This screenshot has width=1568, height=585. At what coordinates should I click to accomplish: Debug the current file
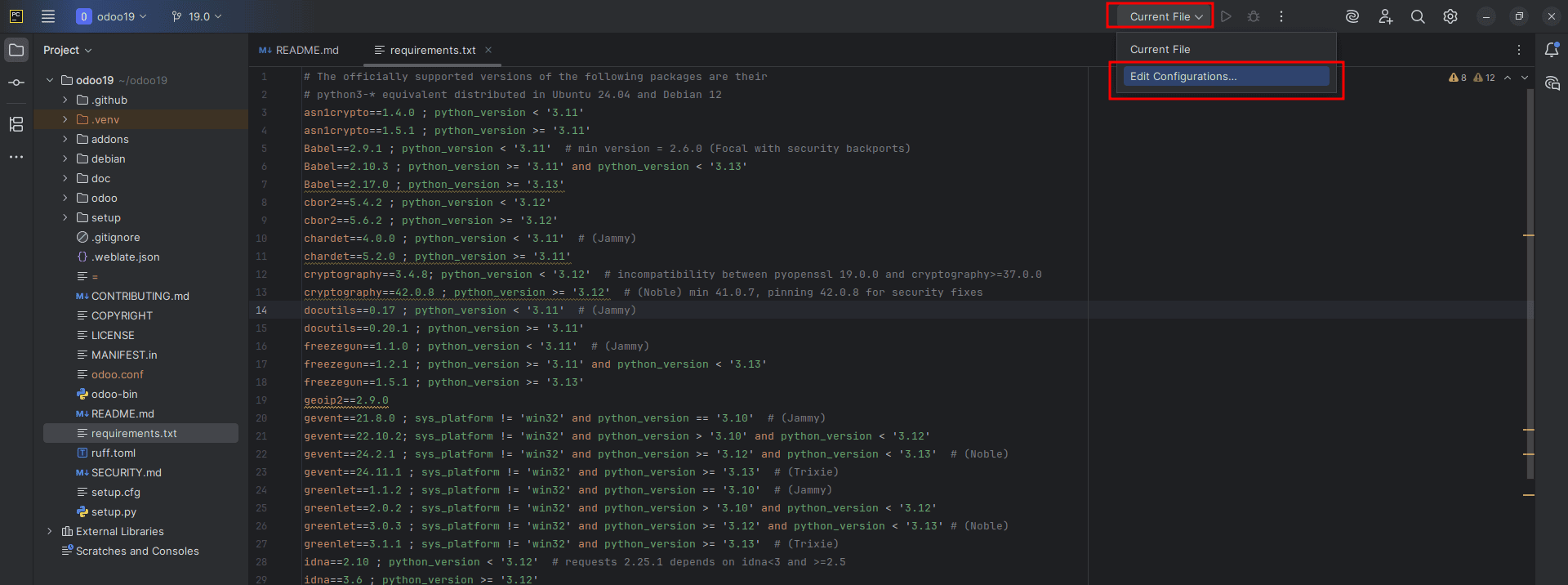pyautogui.click(x=1254, y=16)
